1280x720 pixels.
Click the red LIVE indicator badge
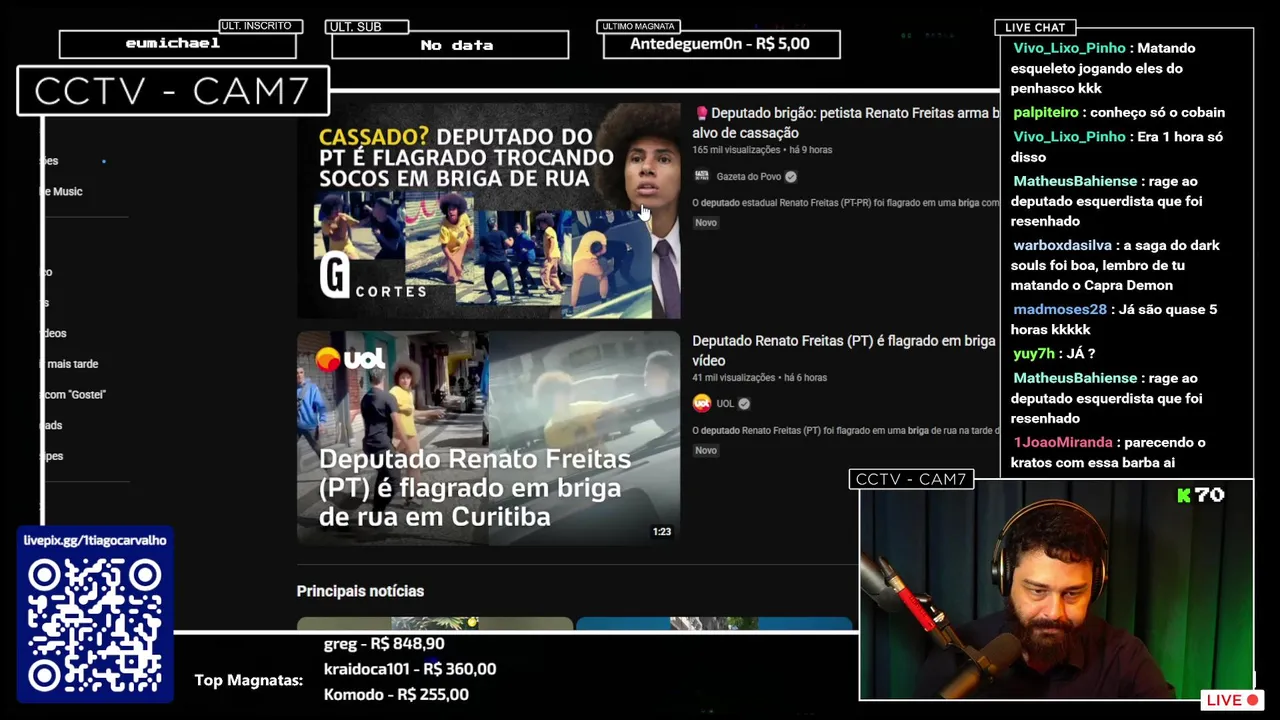click(1233, 700)
